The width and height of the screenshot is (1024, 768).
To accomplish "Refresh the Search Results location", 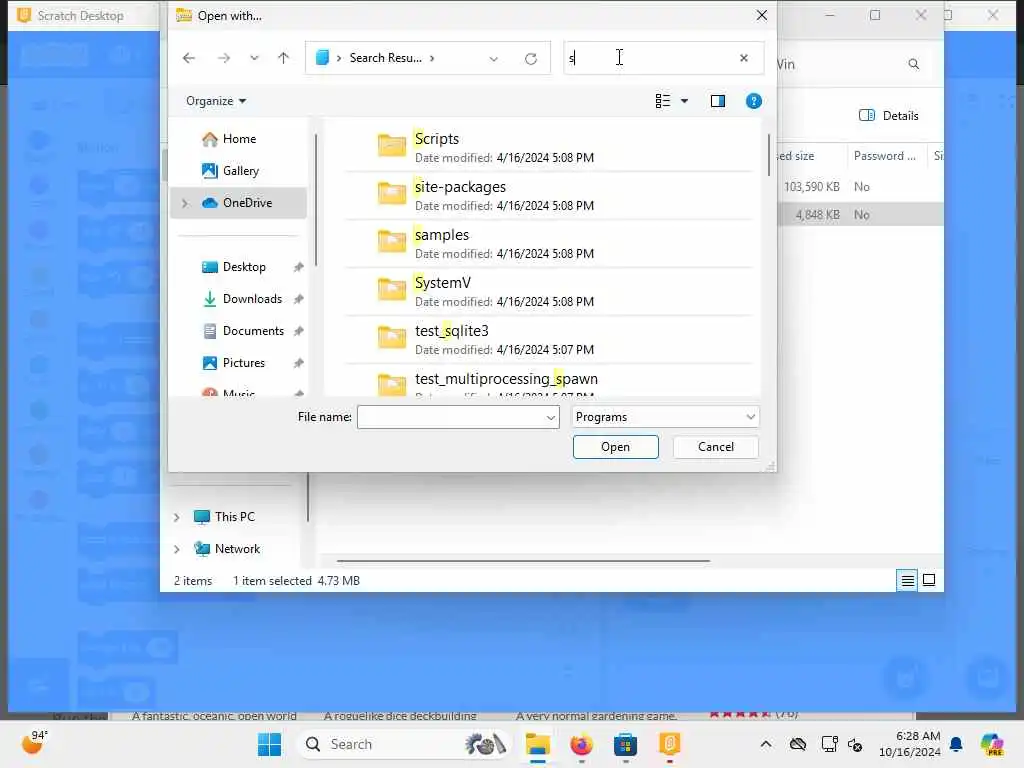I will coord(531,59).
